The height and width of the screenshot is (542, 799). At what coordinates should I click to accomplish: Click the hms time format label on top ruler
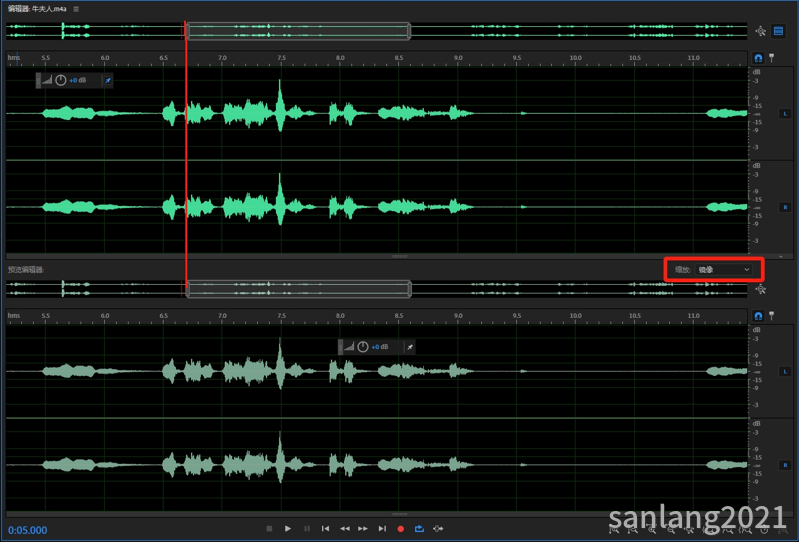coord(14,58)
